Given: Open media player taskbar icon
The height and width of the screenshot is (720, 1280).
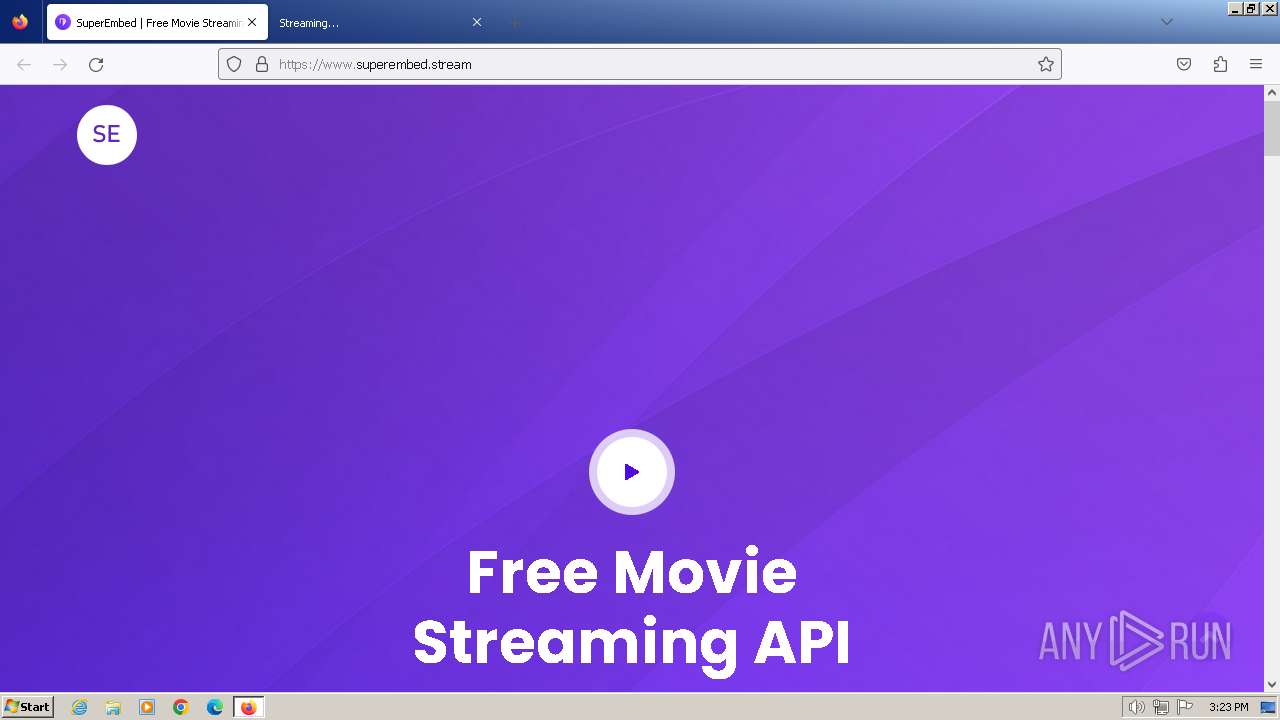Looking at the screenshot, I should (147, 707).
